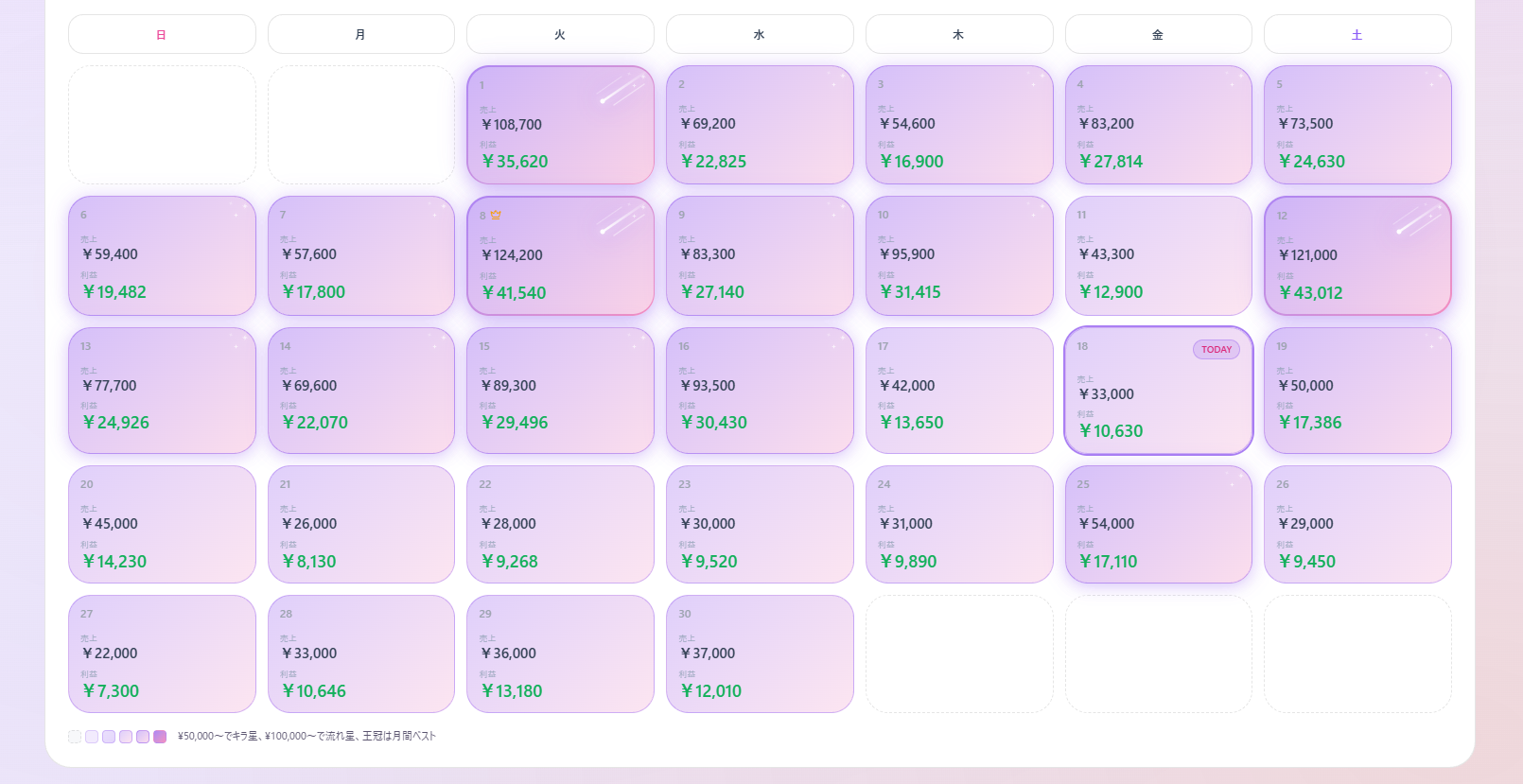Open the day 10 card showing ¥95,900
The height and width of the screenshot is (784, 1523).
point(959,255)
